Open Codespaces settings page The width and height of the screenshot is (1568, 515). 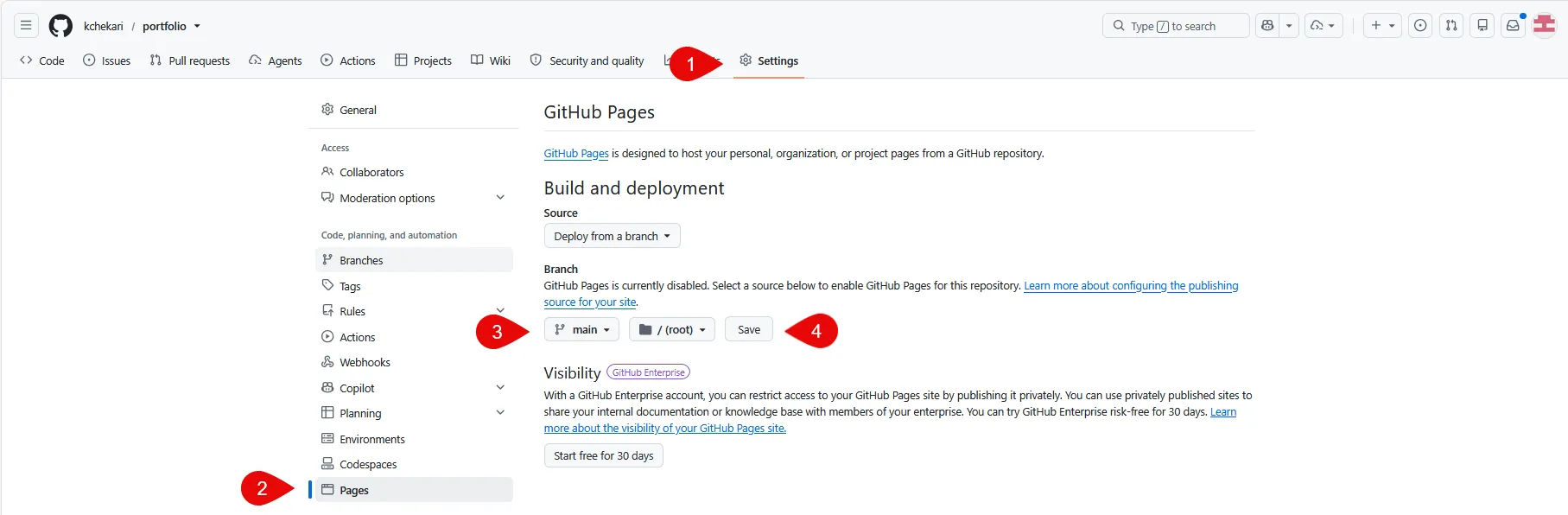[414, 464]
